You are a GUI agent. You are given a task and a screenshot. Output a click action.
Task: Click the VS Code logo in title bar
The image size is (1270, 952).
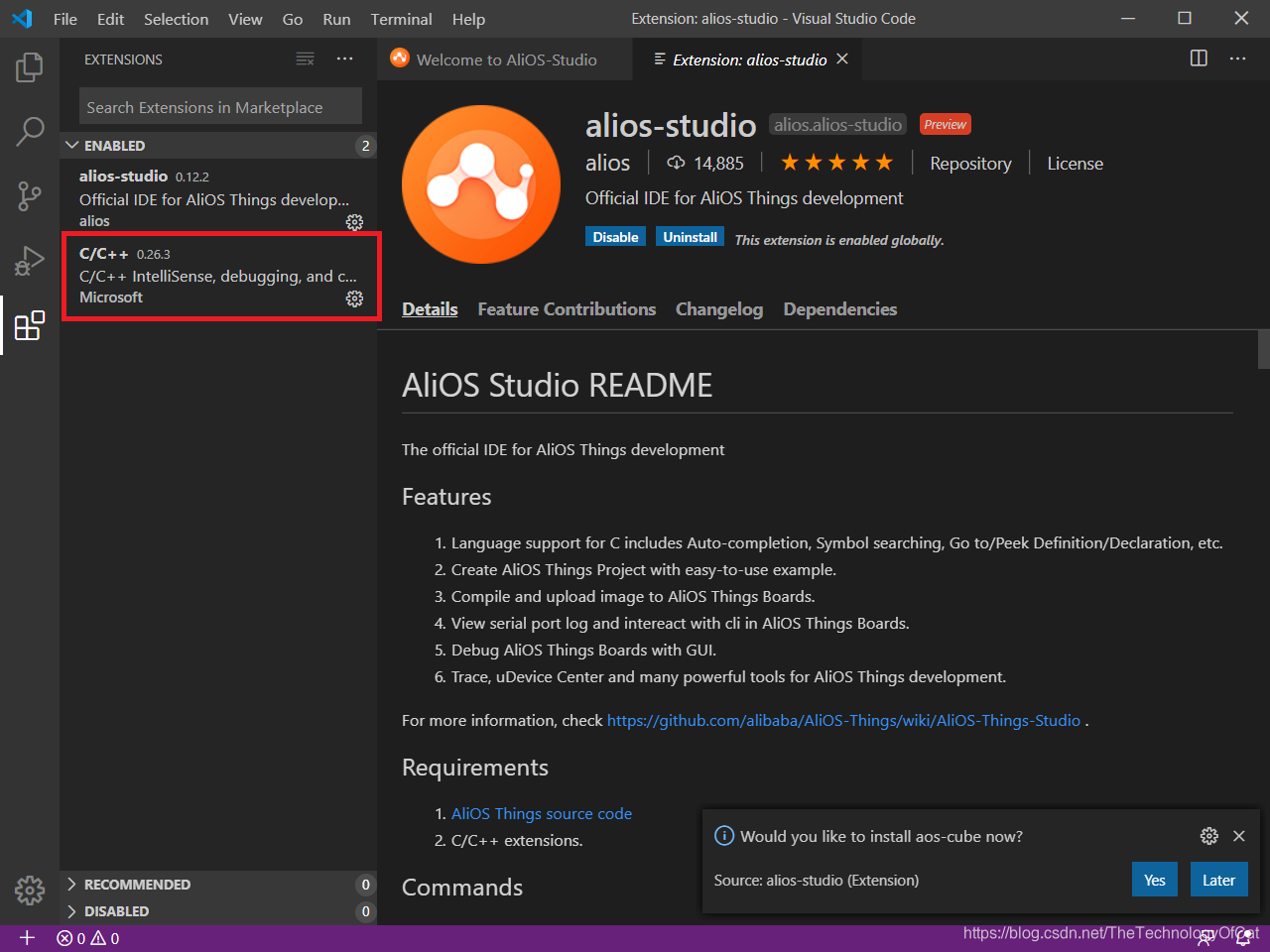[x=22, y=19]
